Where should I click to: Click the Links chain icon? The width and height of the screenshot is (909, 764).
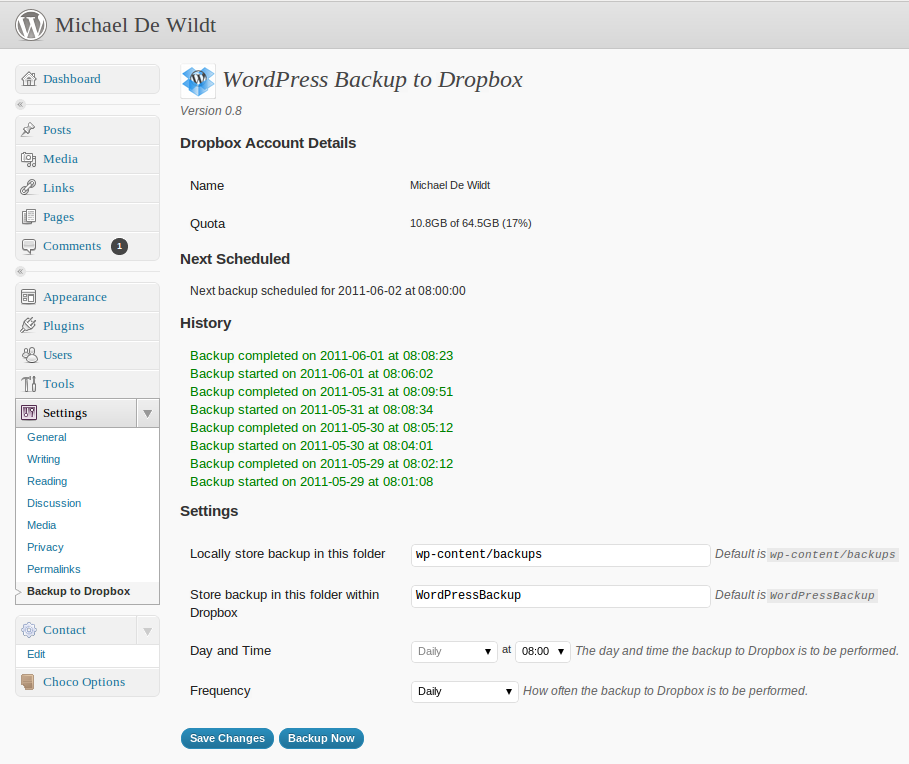pyautogui.click(x=28, y=188)
